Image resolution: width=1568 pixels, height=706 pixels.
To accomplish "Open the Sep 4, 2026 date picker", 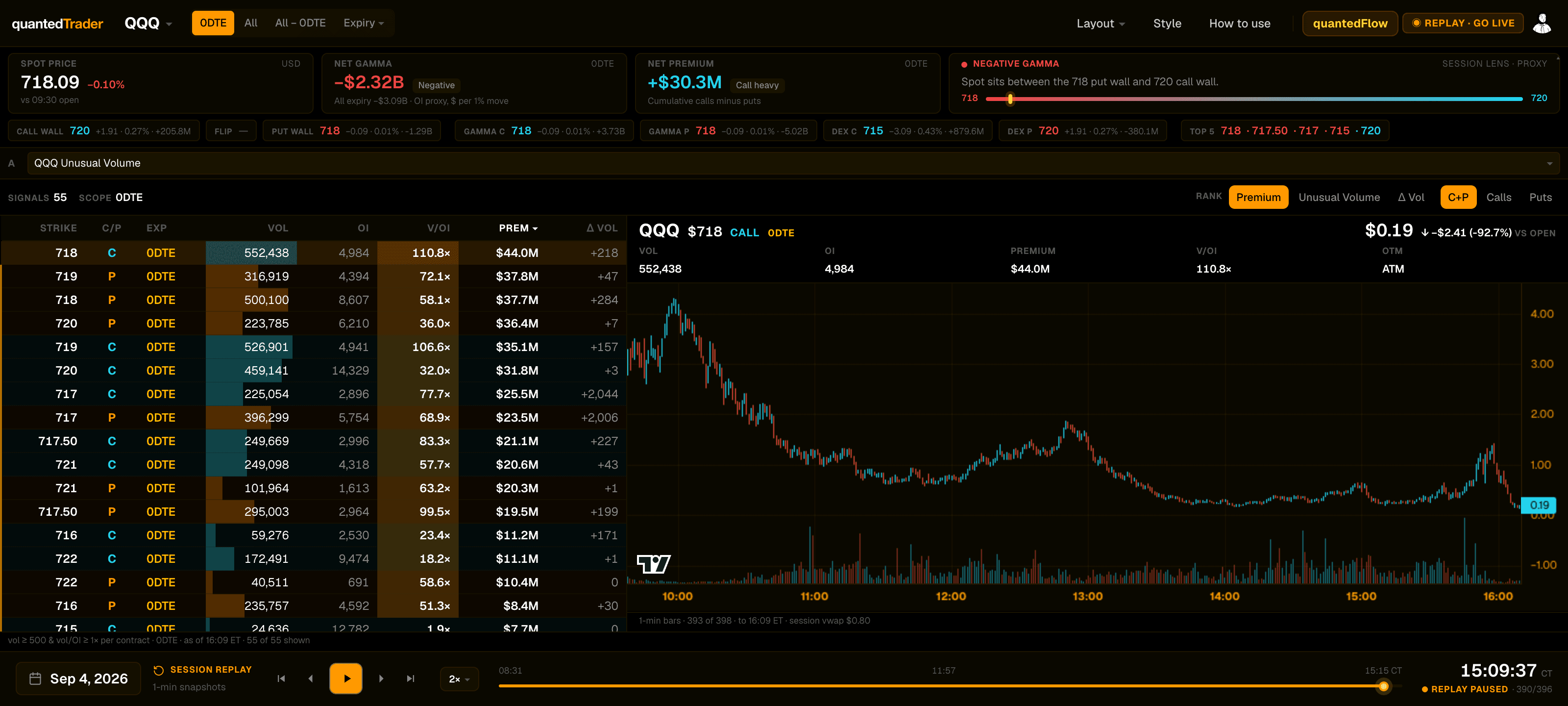I will point(78,679).
